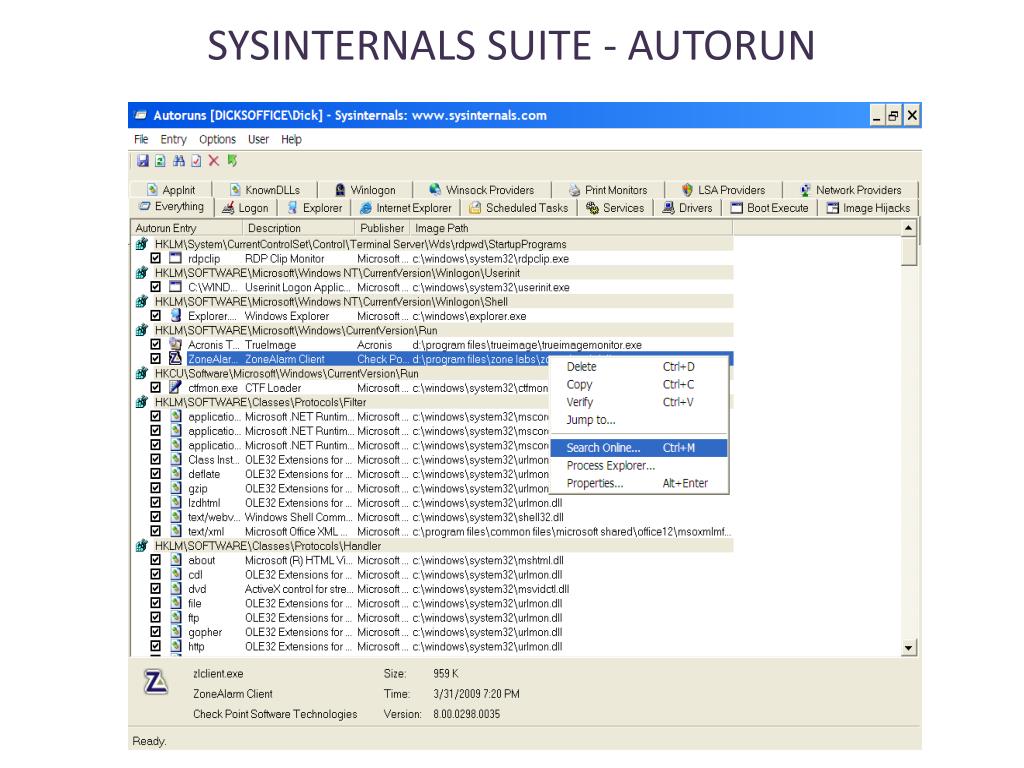This screenshot has height=768, width=1024.
Task: Switch to the Winlogon tab
Action: [365, 190]
